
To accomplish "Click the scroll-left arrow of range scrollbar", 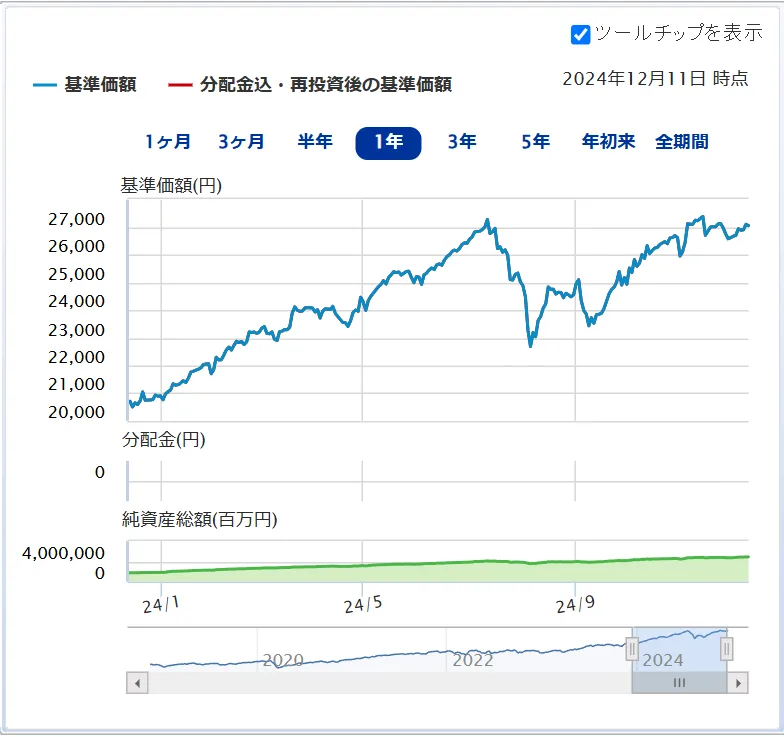I will tap(137, 683).
